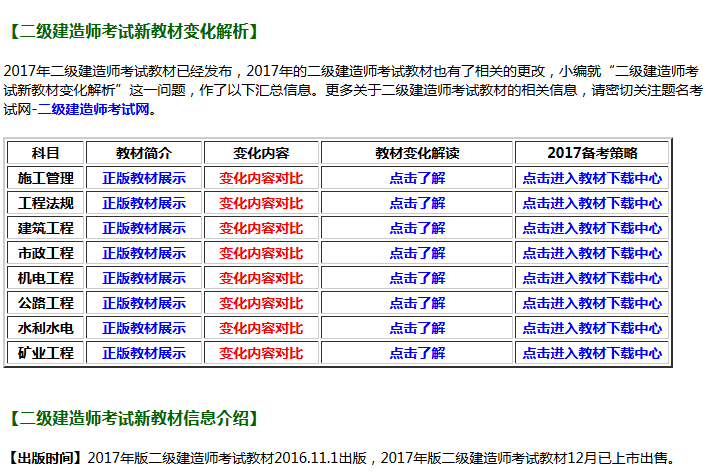
Task: Select the 变化内容 column header
Action: click(x=261, y=153)
